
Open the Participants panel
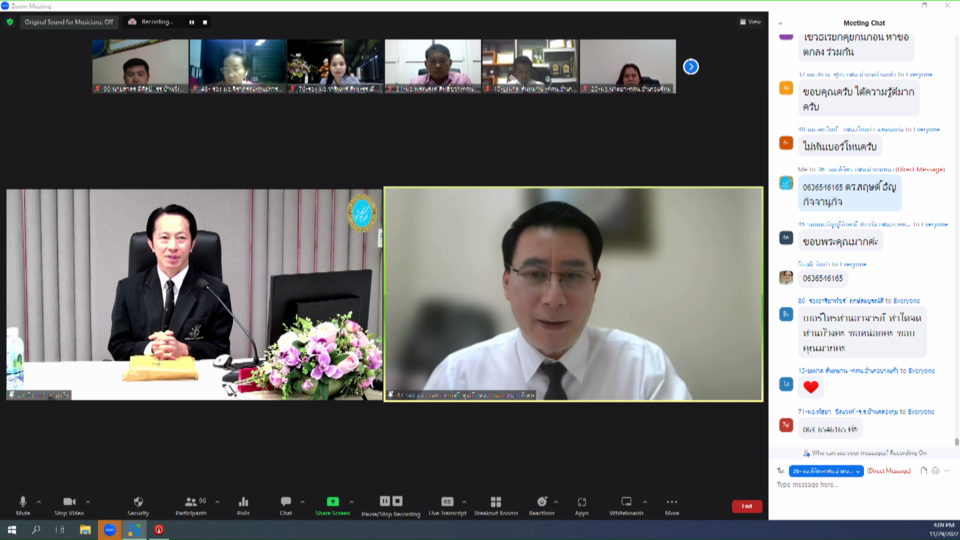[x=192, y=505]
